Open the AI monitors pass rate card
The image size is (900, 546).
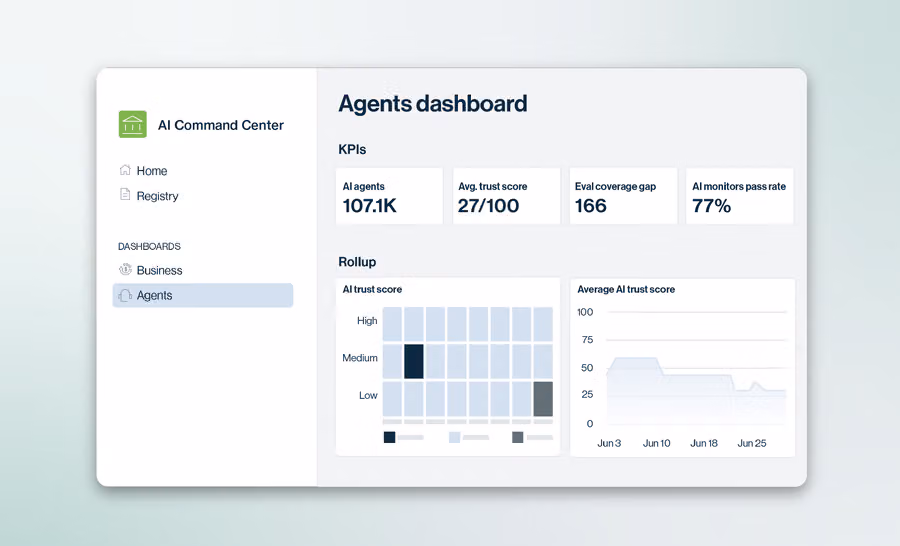point(740,196)
